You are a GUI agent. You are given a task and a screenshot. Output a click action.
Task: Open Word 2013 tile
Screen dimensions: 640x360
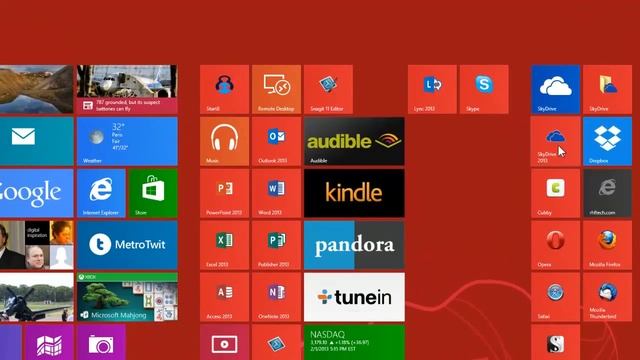click(276, 193)
